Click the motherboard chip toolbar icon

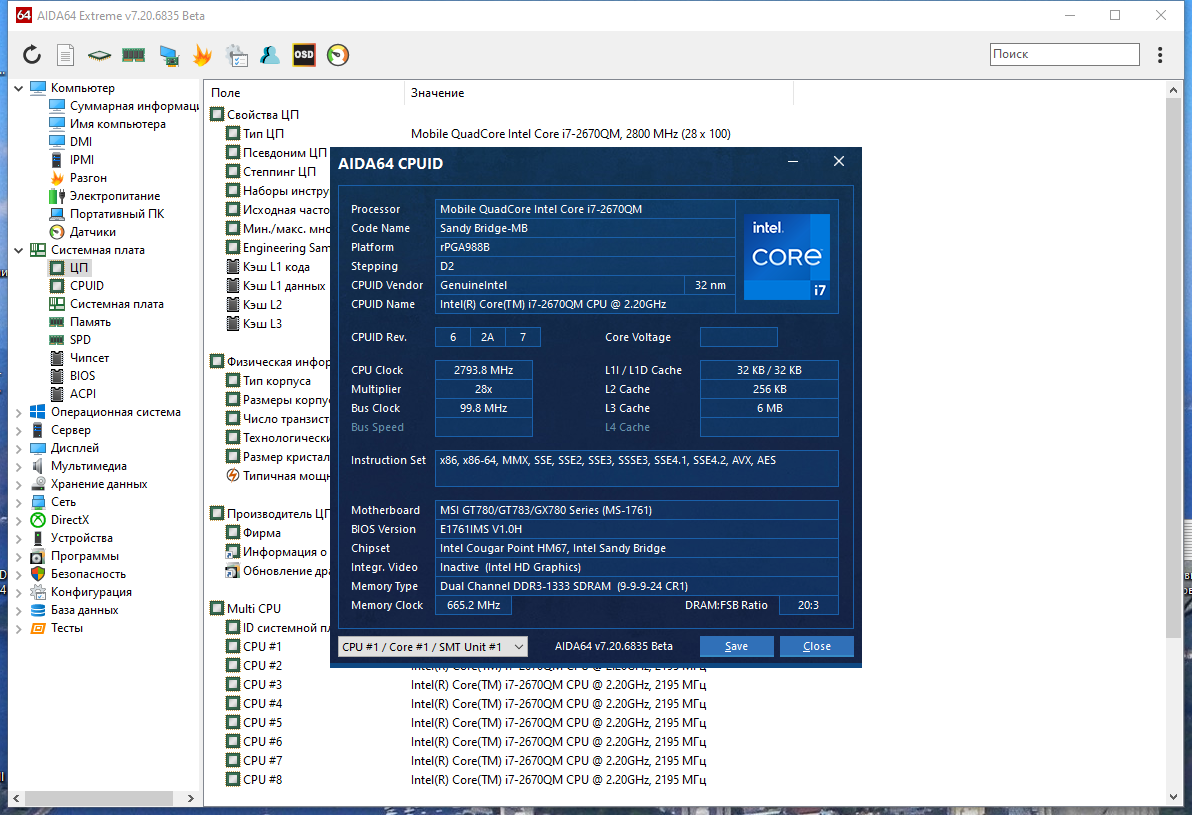click(99, 55)
